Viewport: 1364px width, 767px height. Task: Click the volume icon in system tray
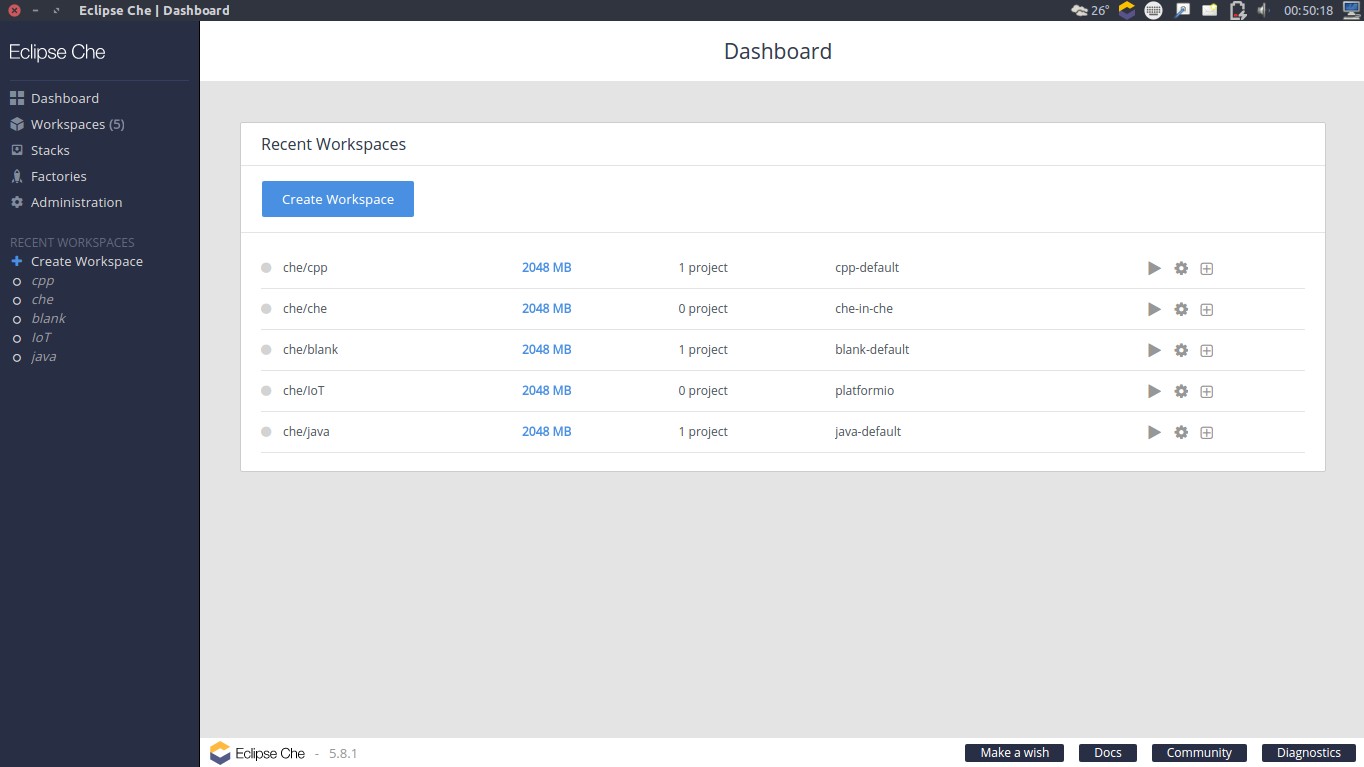[1262, 10]
